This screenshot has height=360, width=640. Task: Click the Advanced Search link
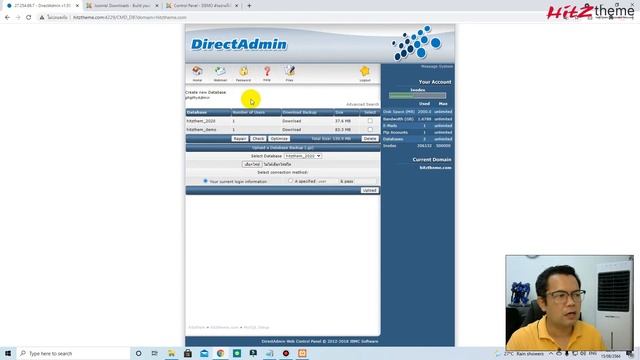[362, 104]
